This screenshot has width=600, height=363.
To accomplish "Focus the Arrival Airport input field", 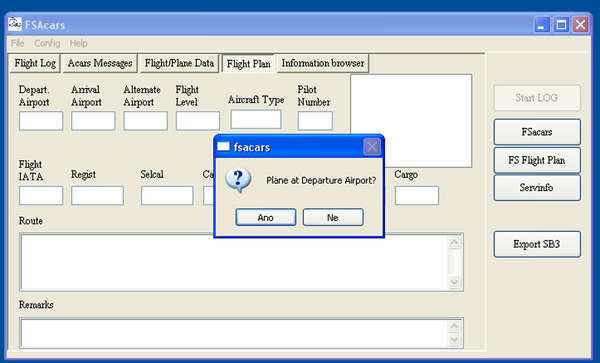I will (x=93, y=121).
